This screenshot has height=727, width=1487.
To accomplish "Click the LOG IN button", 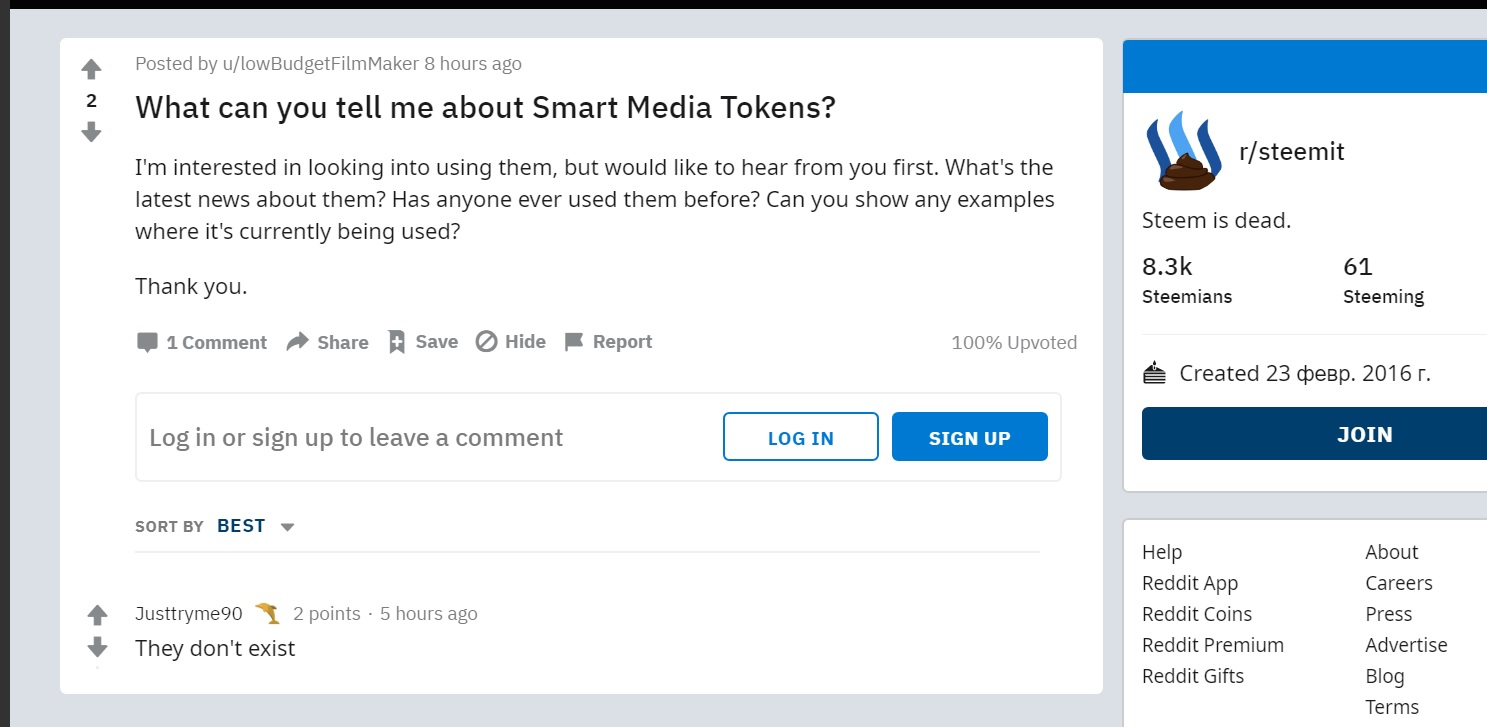I will (800, 437).
